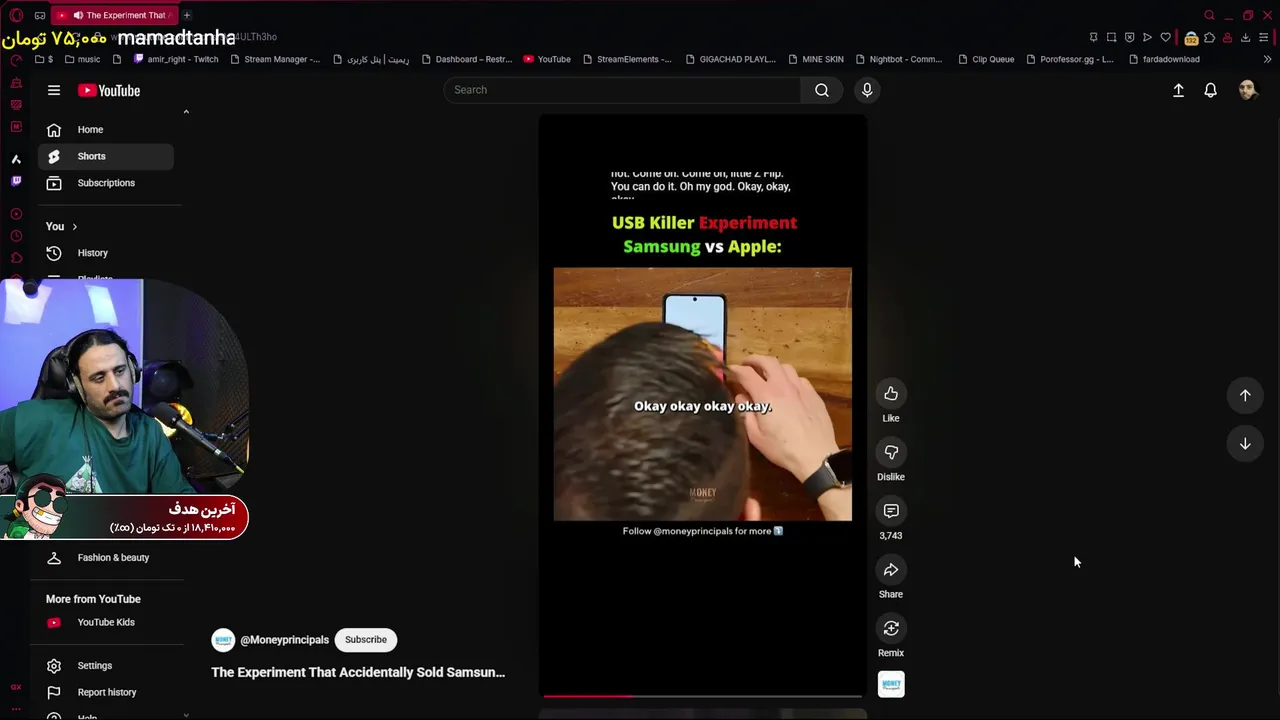This screenshot has width=1280, height=720.
Task: Open the extensions puzzle icon
Action: [1209, 37]
